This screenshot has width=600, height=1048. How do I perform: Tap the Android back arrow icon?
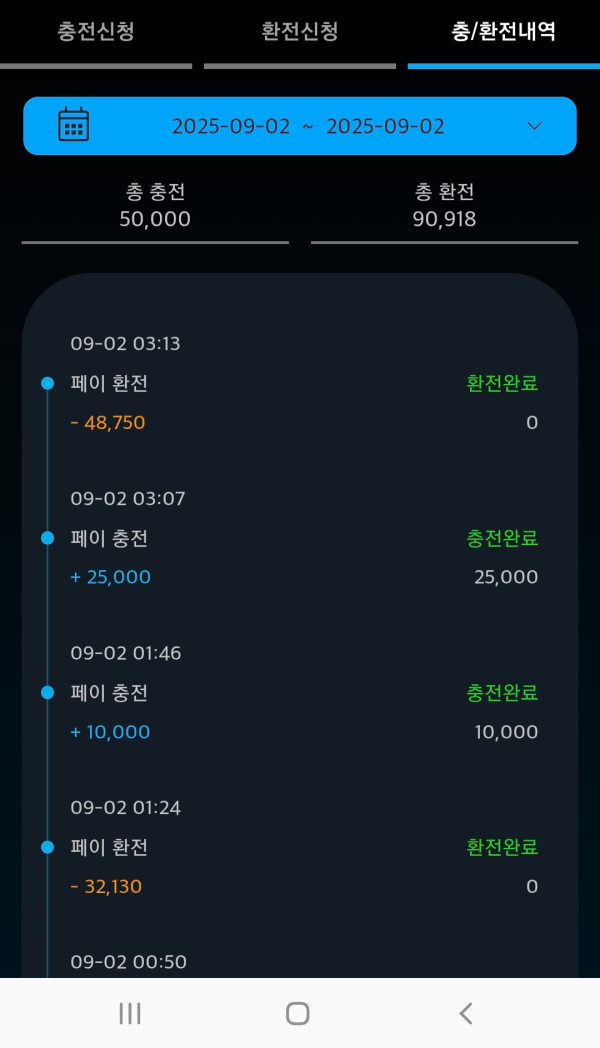(x=466, y=1013)
